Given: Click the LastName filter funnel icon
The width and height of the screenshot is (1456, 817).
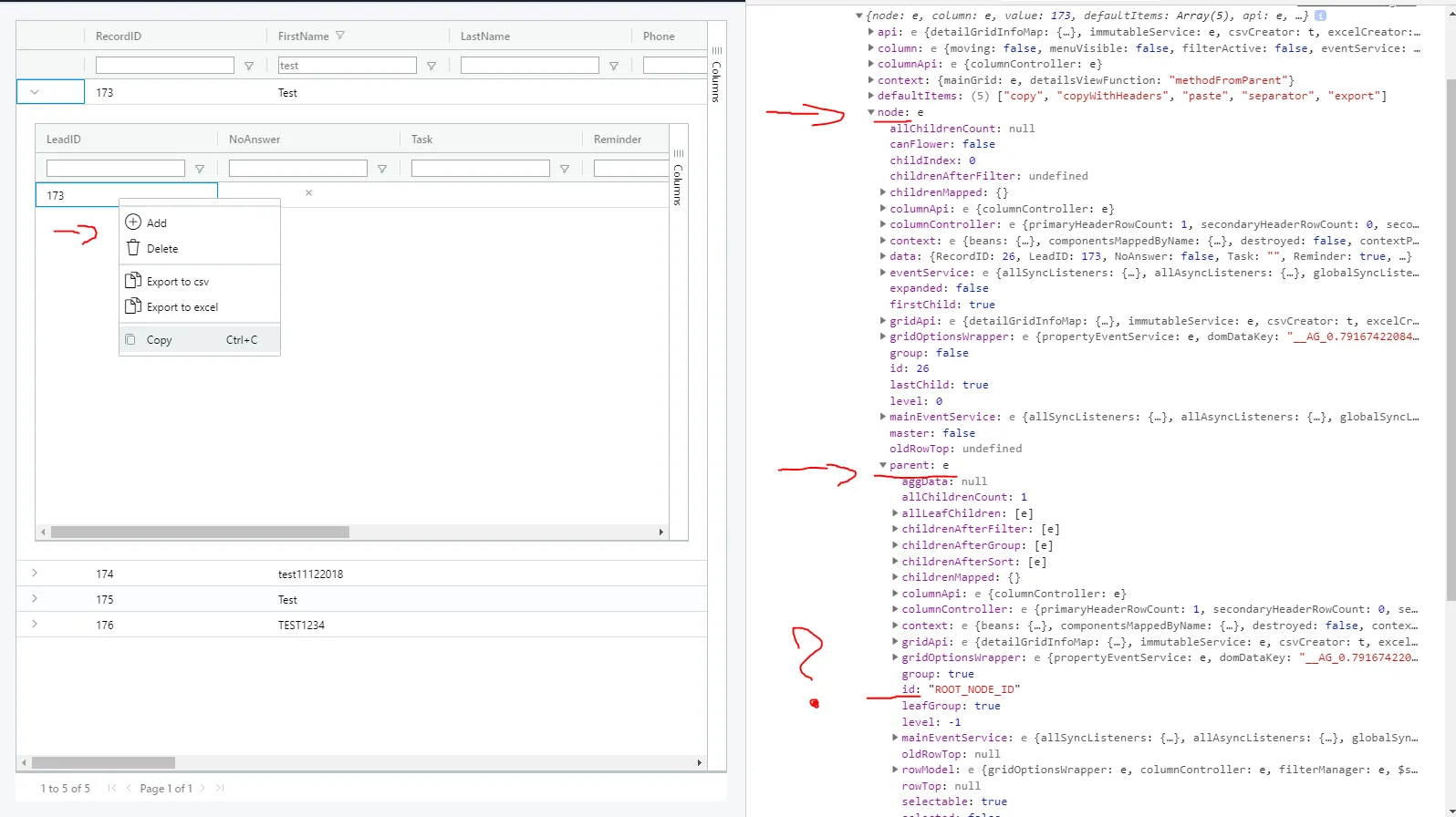Looking at the screenshot, I should pyautogui.click(x=614, y=66).
